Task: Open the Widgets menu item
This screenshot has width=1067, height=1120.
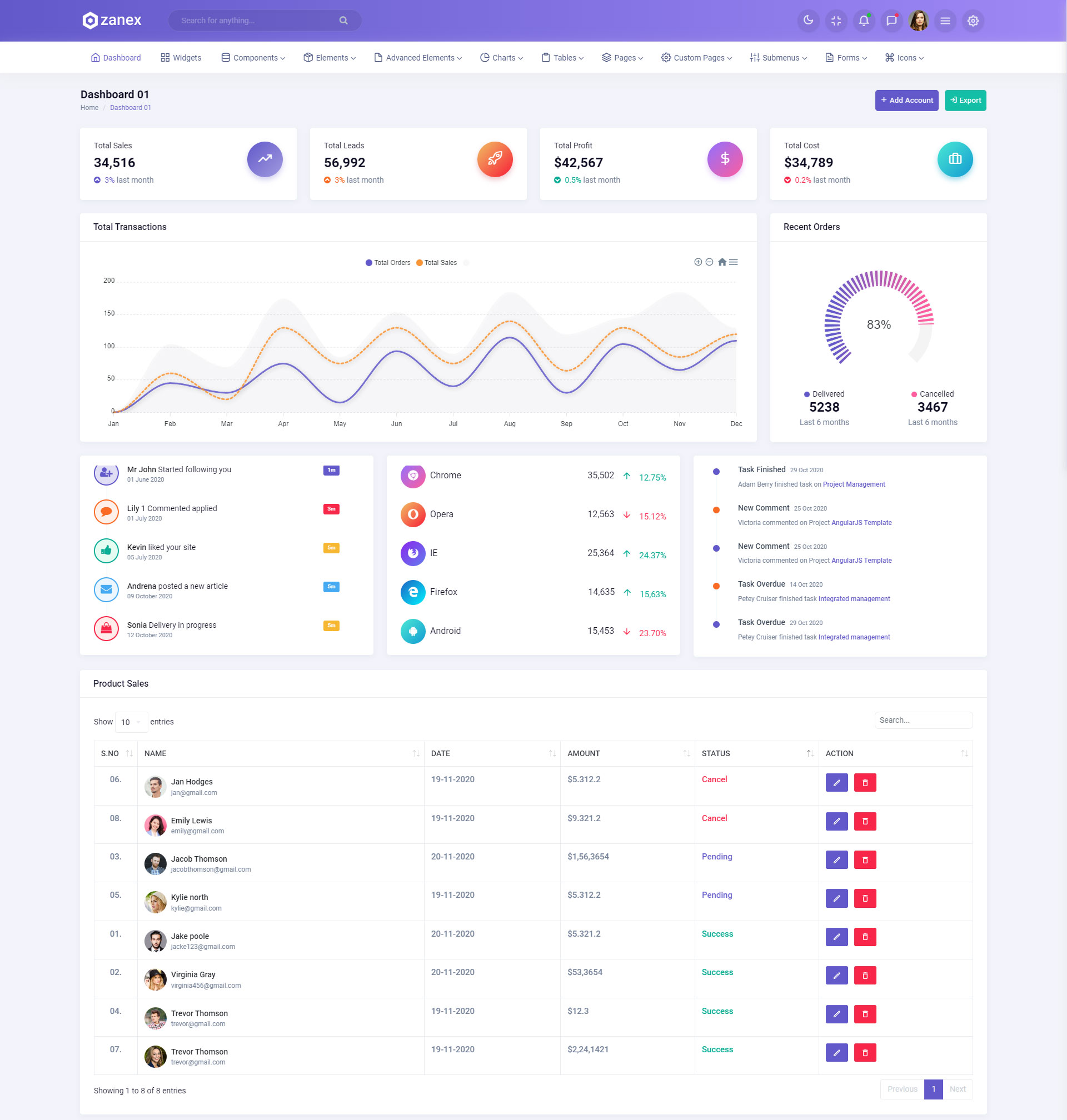Action: click(x=181, y=58)
